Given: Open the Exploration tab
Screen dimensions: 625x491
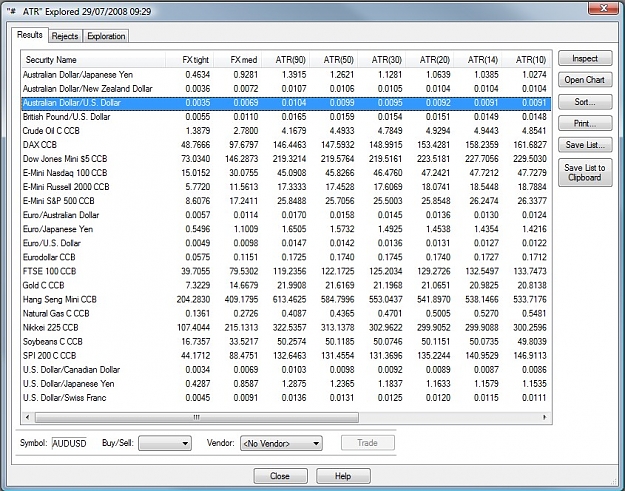Looking at the screenshot, I should [x=106, y=36].
